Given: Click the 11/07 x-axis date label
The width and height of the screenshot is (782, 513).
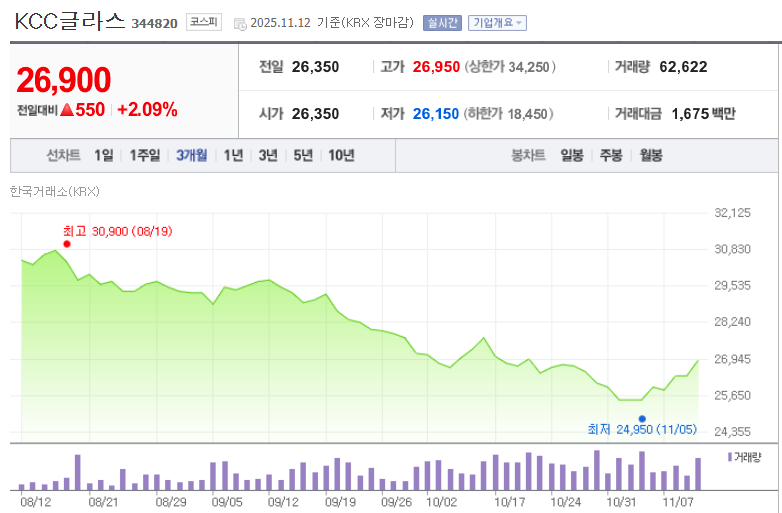Looking at the screenshot, I should coord(678,502).
